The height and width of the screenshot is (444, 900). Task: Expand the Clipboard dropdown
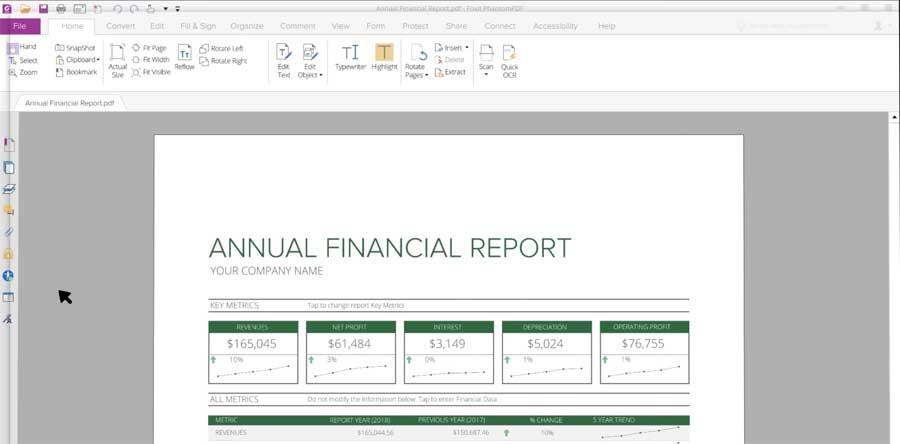77,60
